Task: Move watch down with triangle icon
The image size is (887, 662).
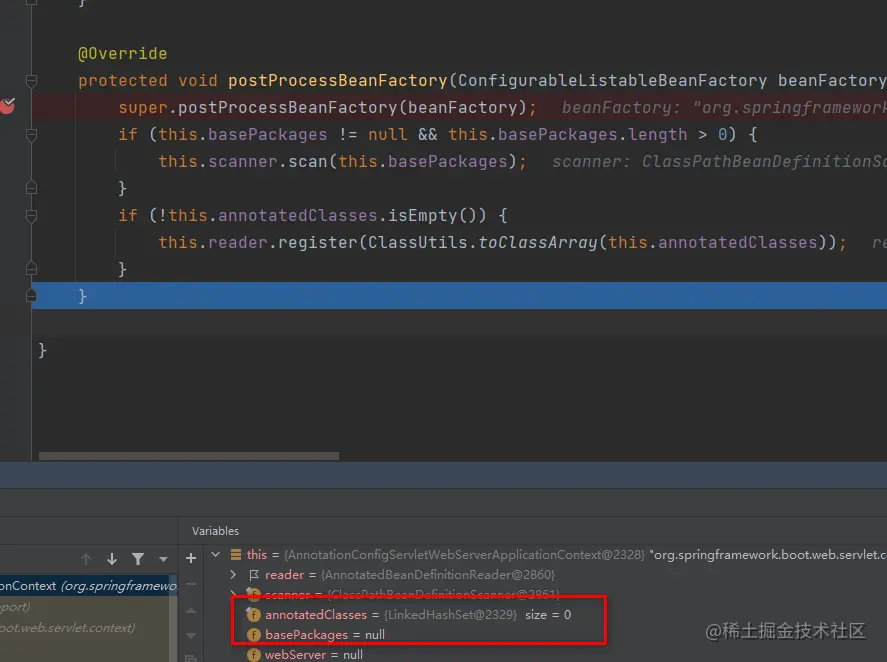Action: [191, 635]
